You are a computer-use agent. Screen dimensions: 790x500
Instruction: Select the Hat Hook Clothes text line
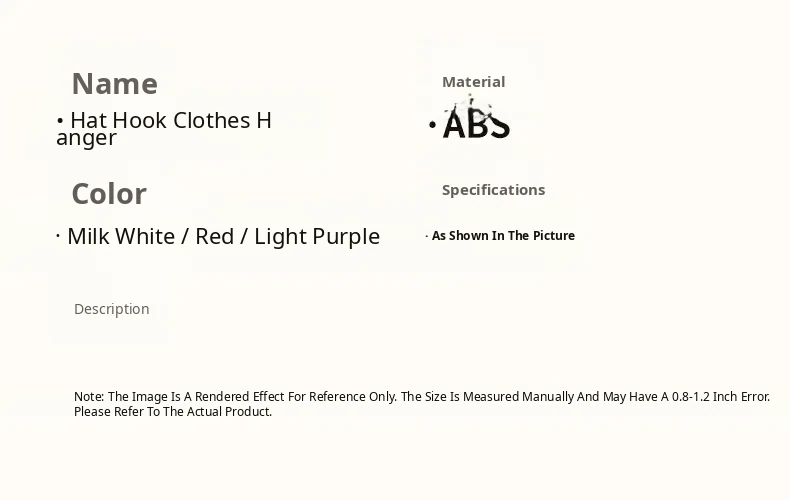[x=170, y=121]
